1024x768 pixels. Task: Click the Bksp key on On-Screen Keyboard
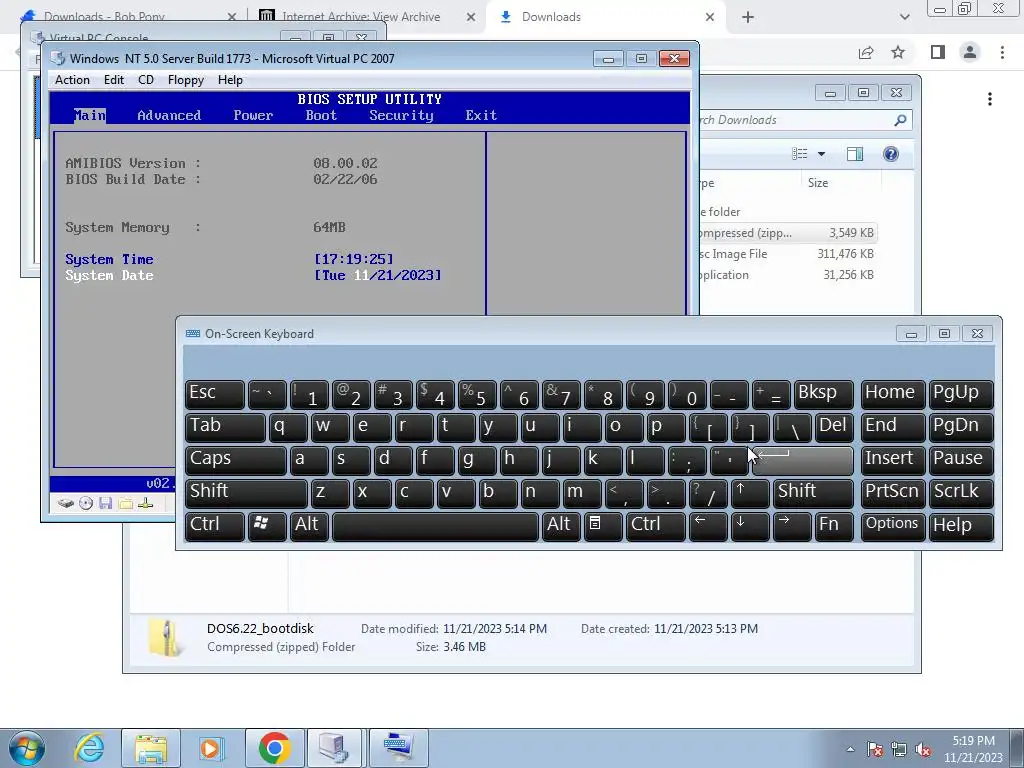click(824, 394)
